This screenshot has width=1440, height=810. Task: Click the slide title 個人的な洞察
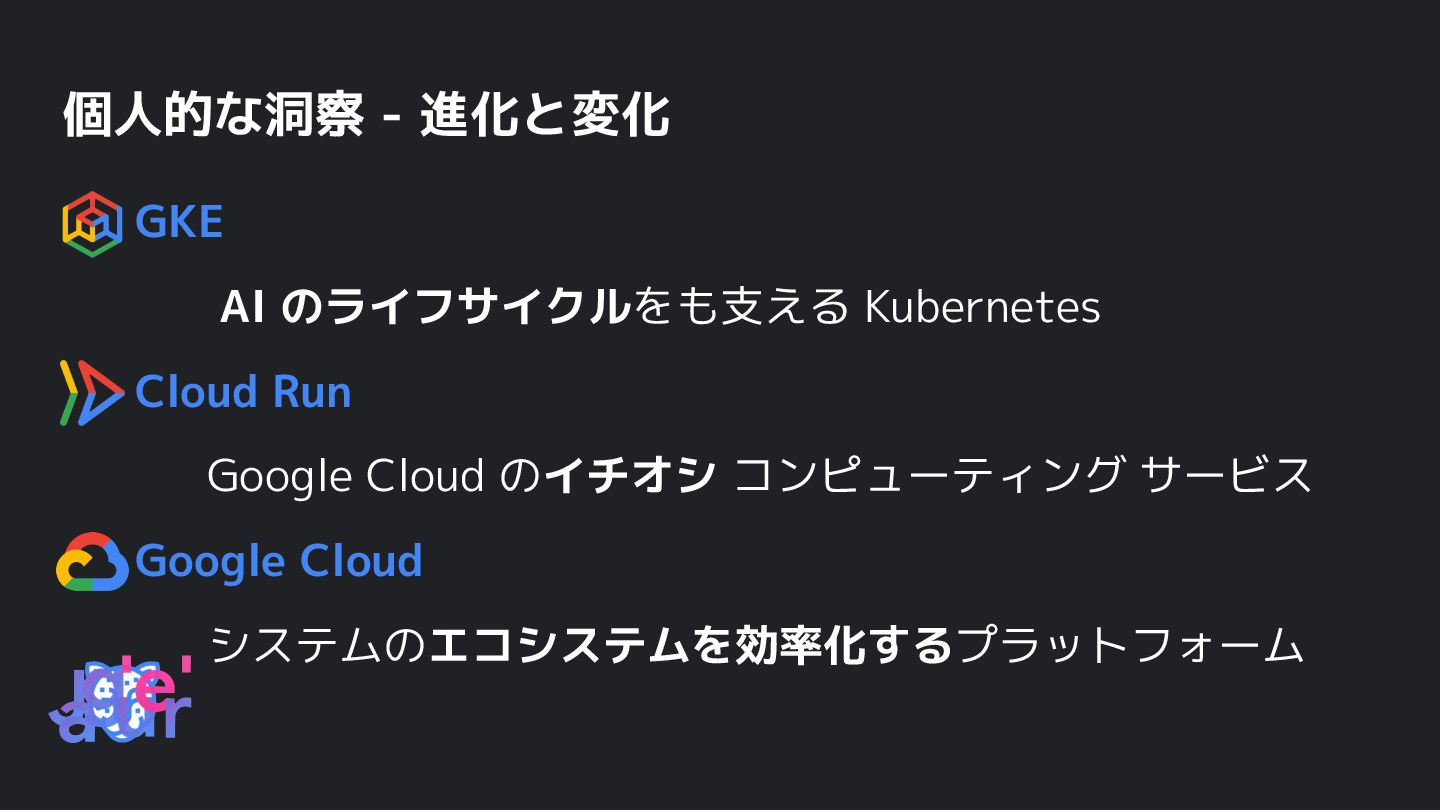tap(213, 115)
